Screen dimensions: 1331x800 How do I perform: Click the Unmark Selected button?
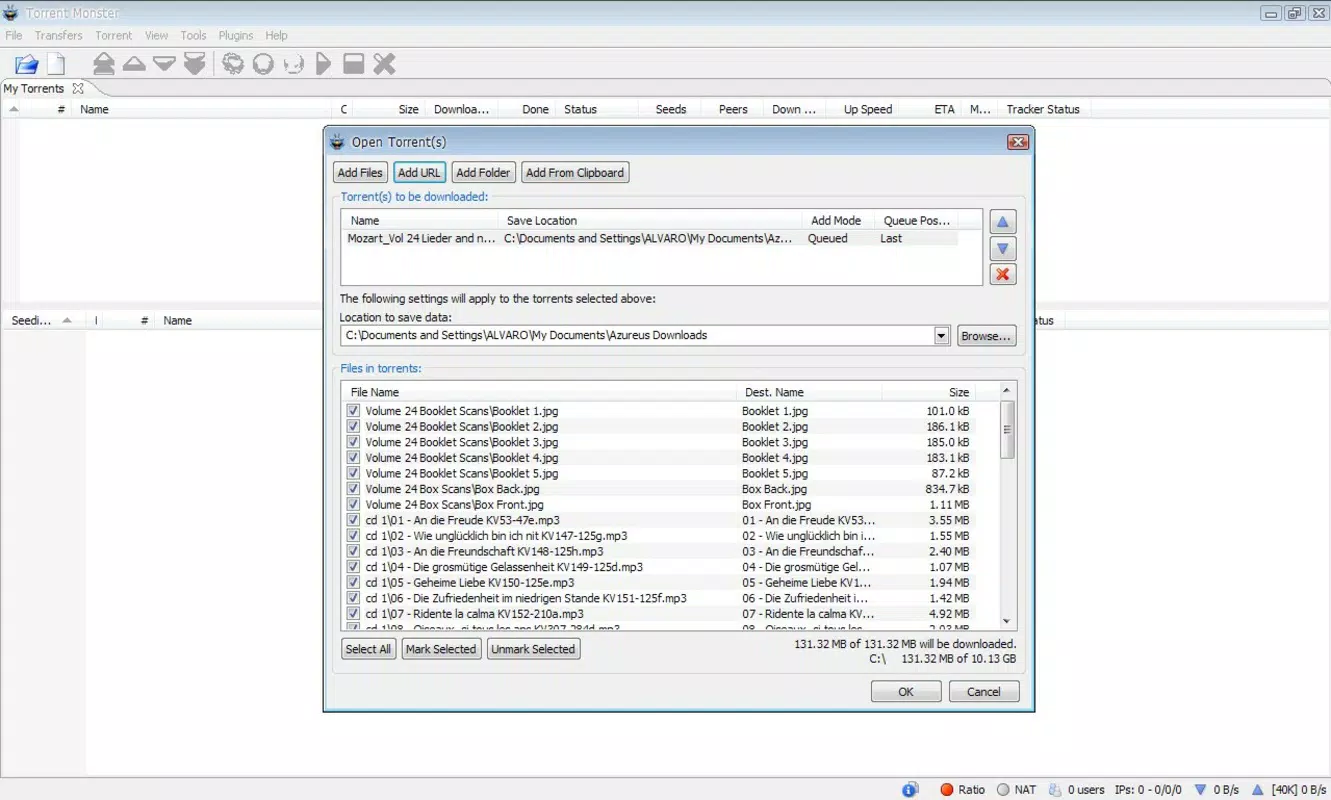pos(533,649)
